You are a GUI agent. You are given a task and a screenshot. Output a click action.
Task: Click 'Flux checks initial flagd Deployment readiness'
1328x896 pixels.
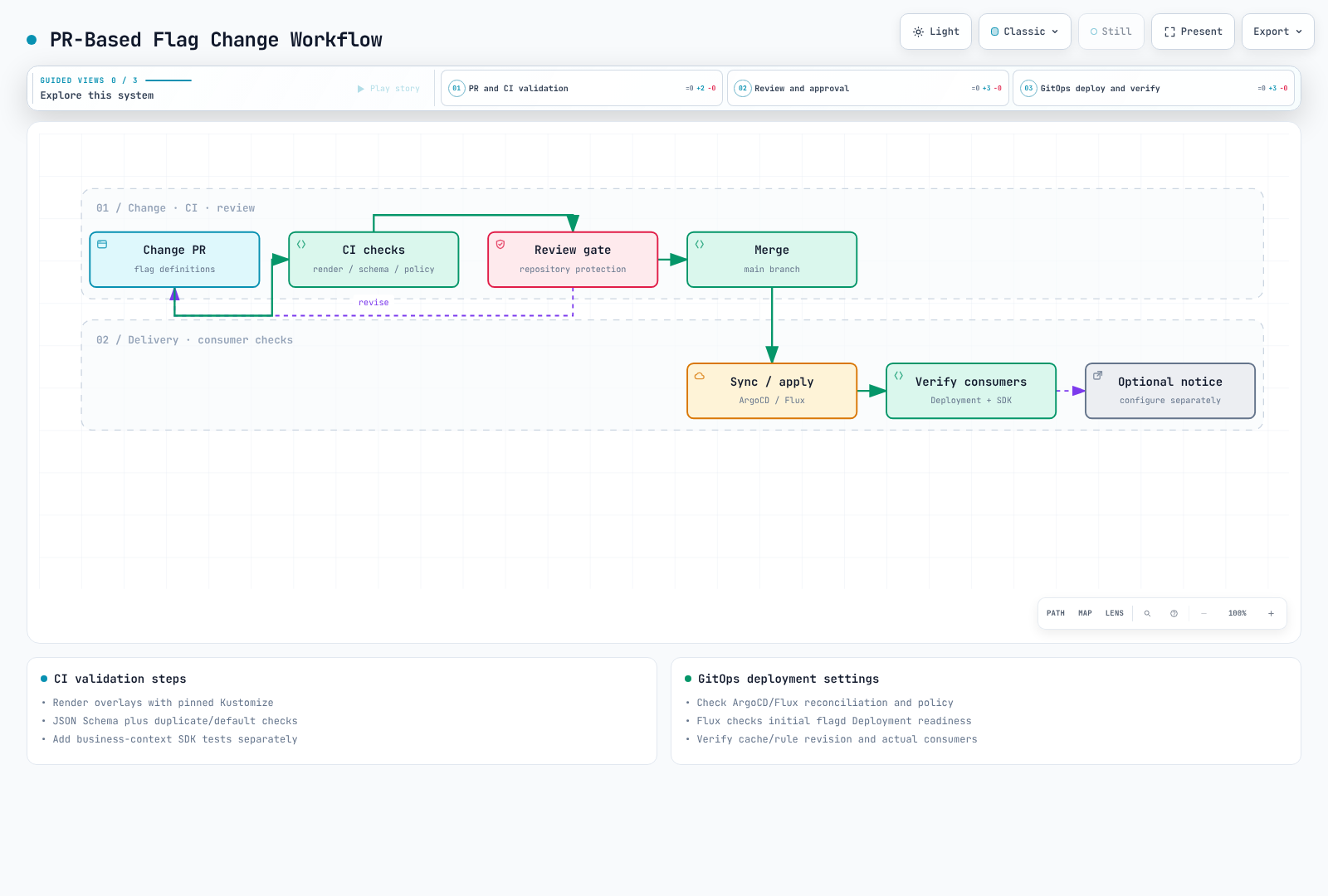(x=834, y=721)
